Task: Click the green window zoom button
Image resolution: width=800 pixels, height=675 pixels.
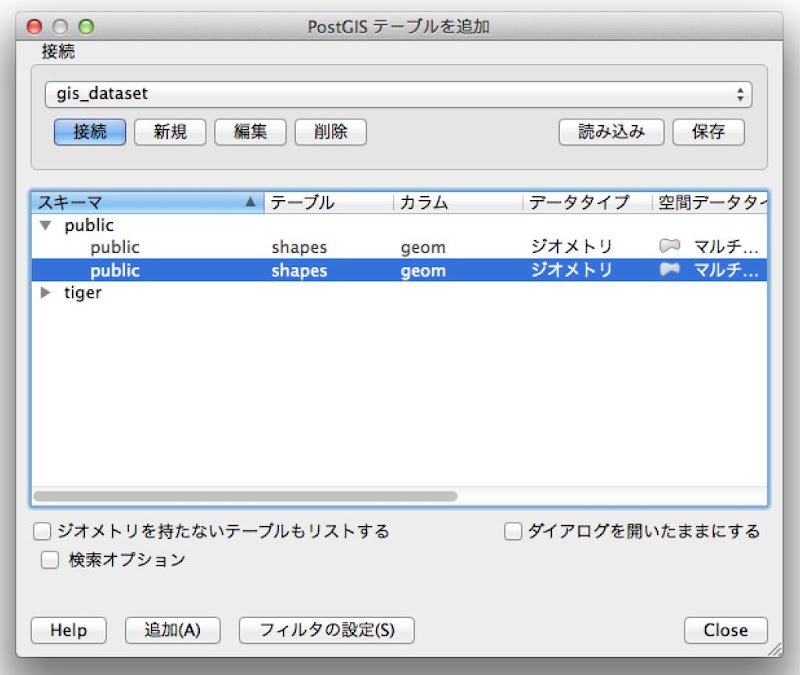Action: tap(86, 27)
